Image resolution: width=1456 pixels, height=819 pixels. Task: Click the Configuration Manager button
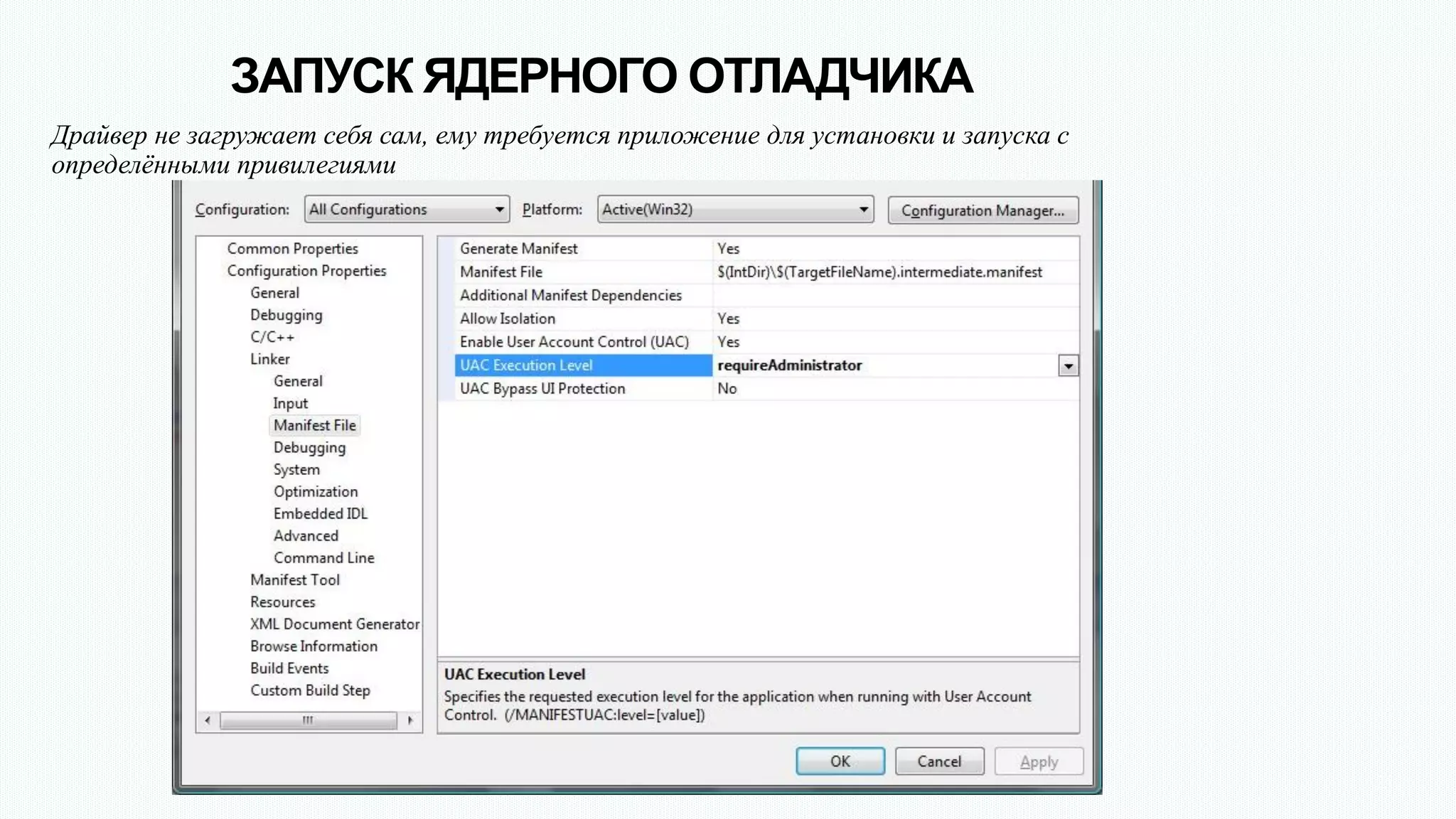coord(983,210)
